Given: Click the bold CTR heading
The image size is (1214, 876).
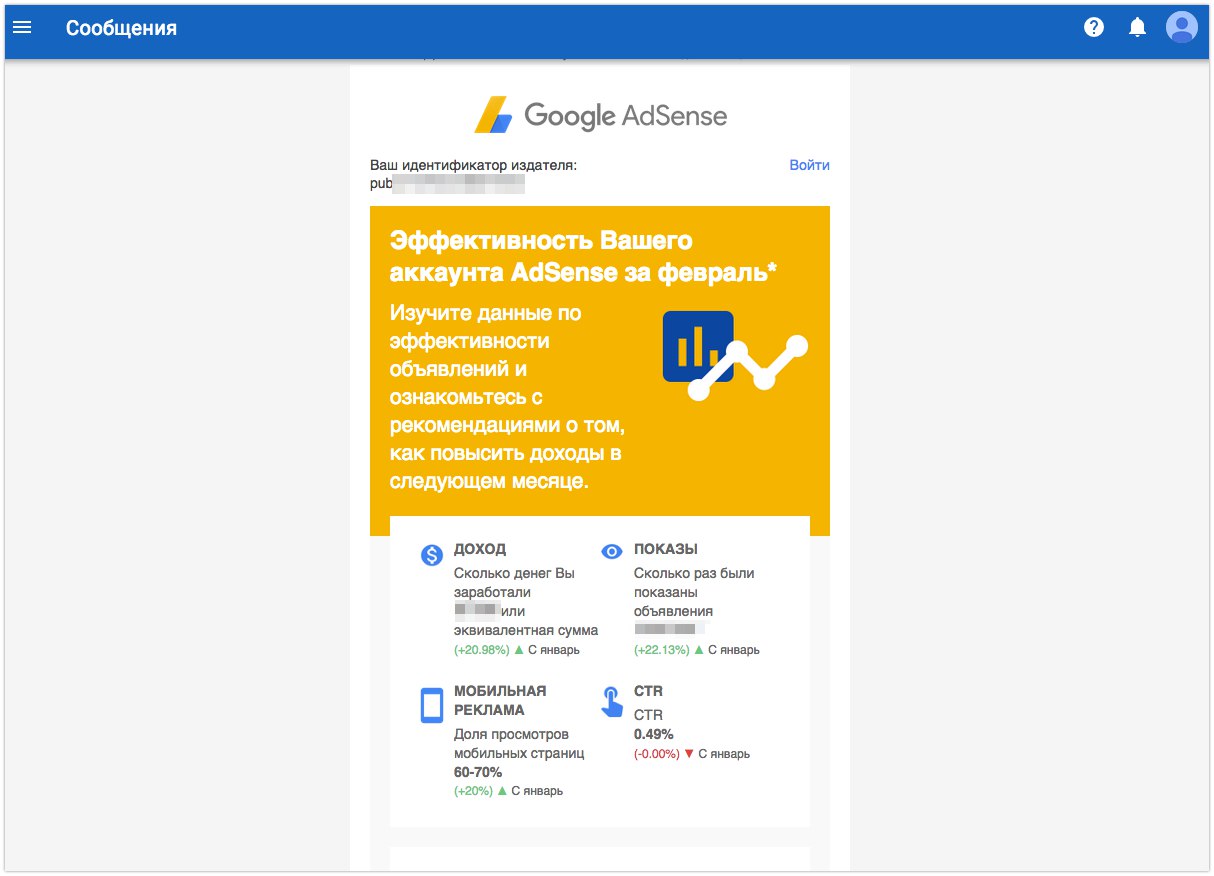Looking at the screenshot, I should pyautogui.click(x=648, y=691).
